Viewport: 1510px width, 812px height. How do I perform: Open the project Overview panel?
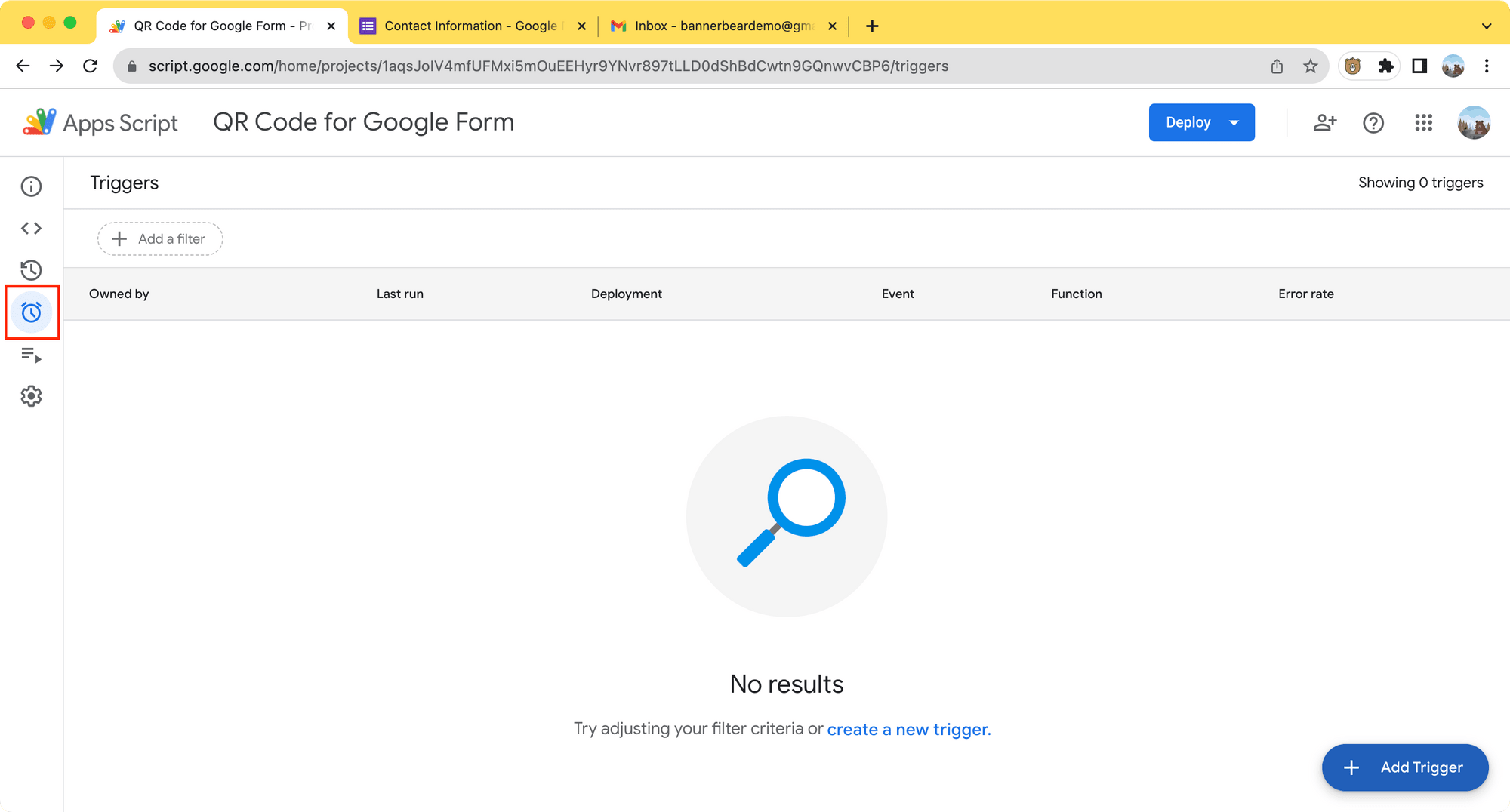(31, 186)
